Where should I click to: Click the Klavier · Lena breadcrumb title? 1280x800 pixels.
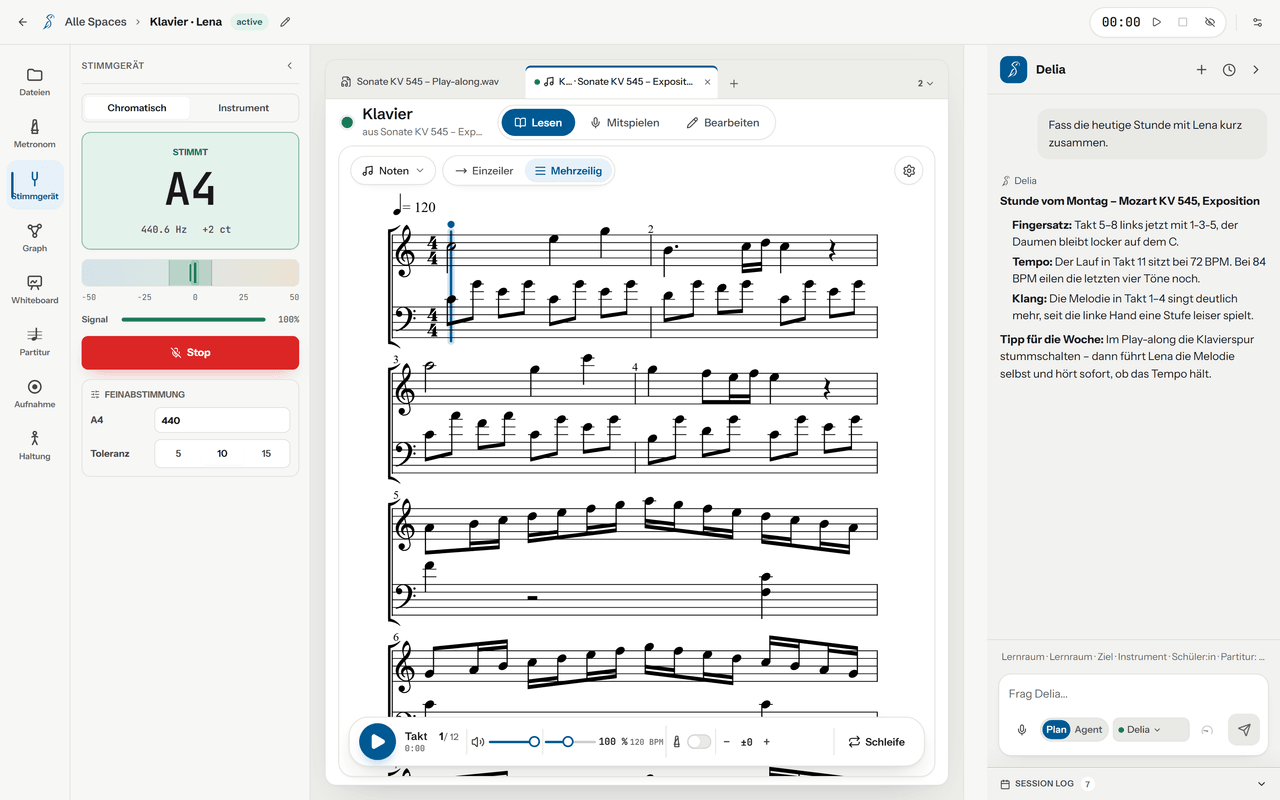coord(186,22)
